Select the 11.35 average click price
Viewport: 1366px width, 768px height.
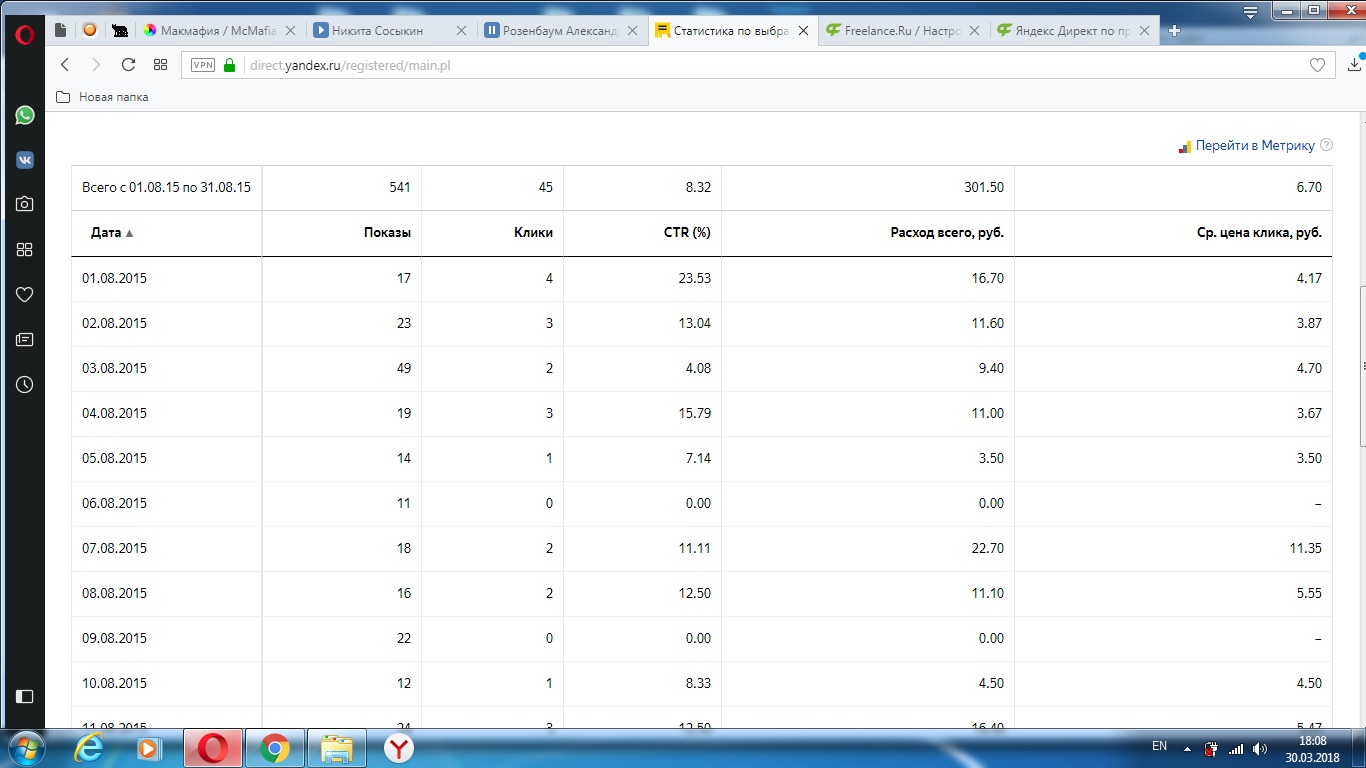(1304, 548)
